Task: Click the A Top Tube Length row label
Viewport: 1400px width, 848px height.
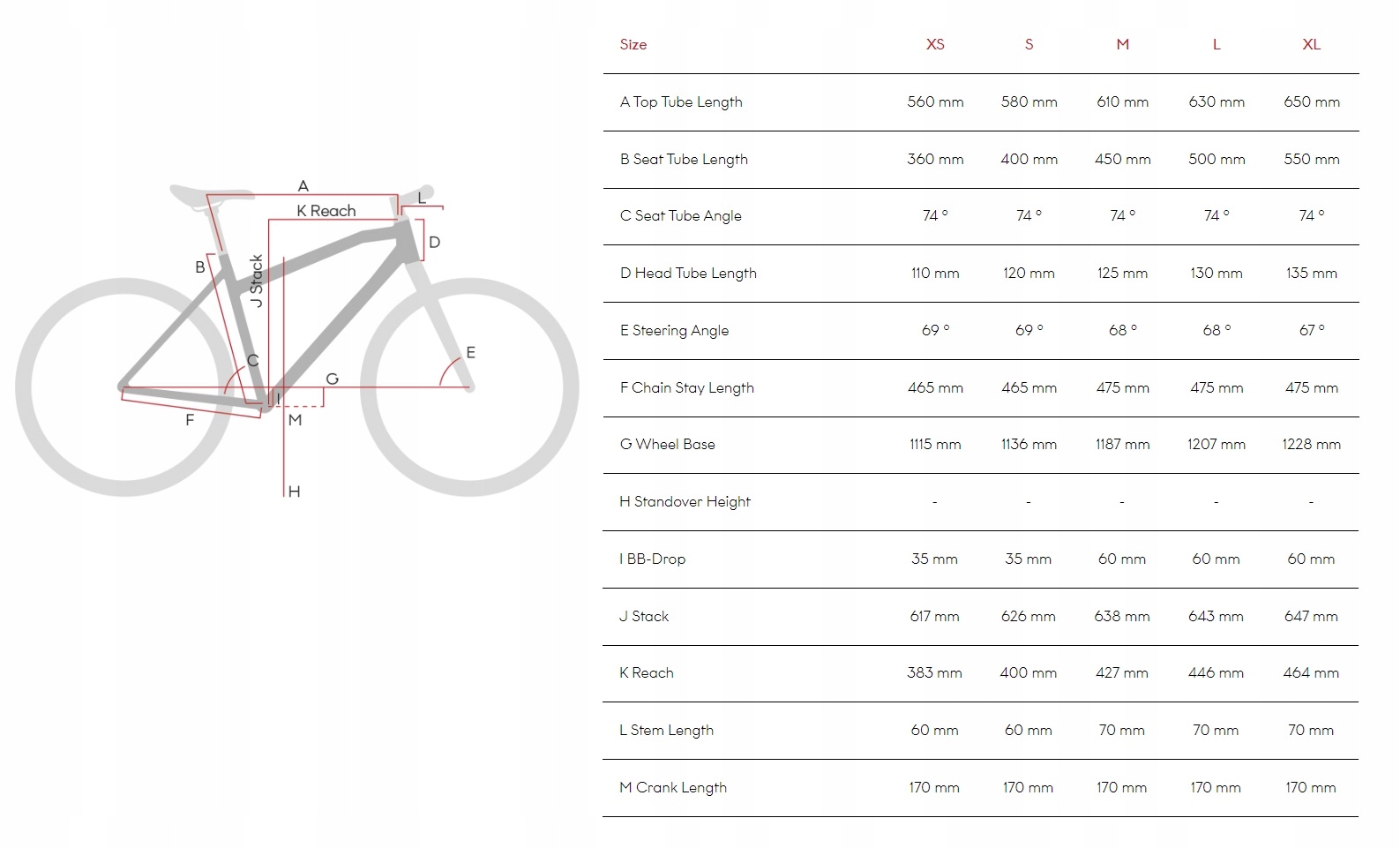Action: 681,101
